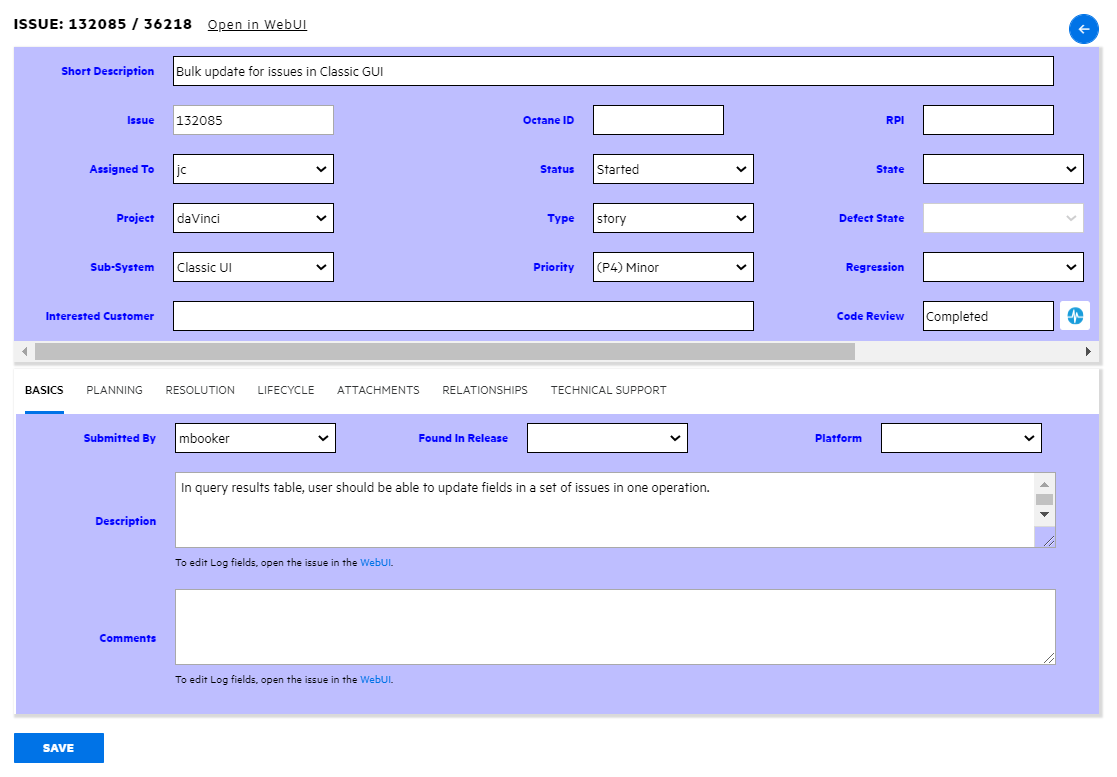The height and width of the screenshot is (777, 1117).
Task: Switch to the Planning tab
Action: [x=114, y=390]
